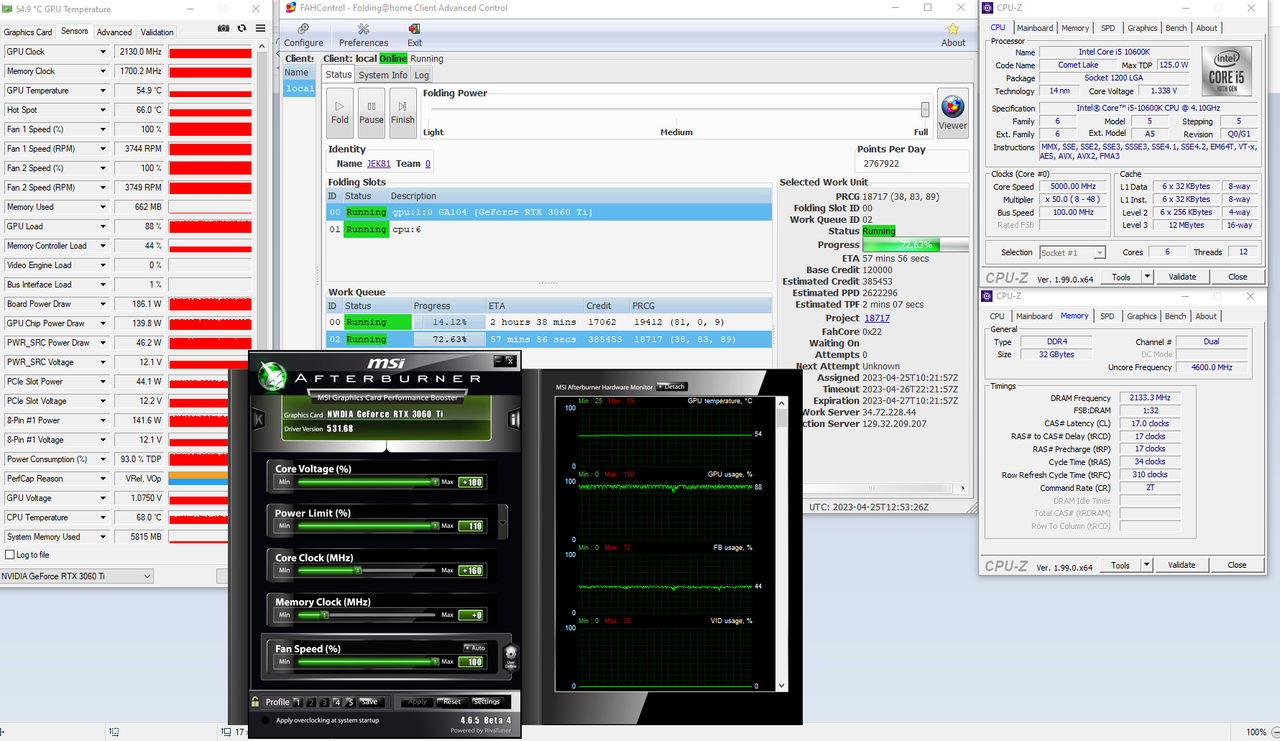Click FAHControl title bar app icon
Image resolution: width=1280 pixels, height=741 pixels.
coord(291,7)
